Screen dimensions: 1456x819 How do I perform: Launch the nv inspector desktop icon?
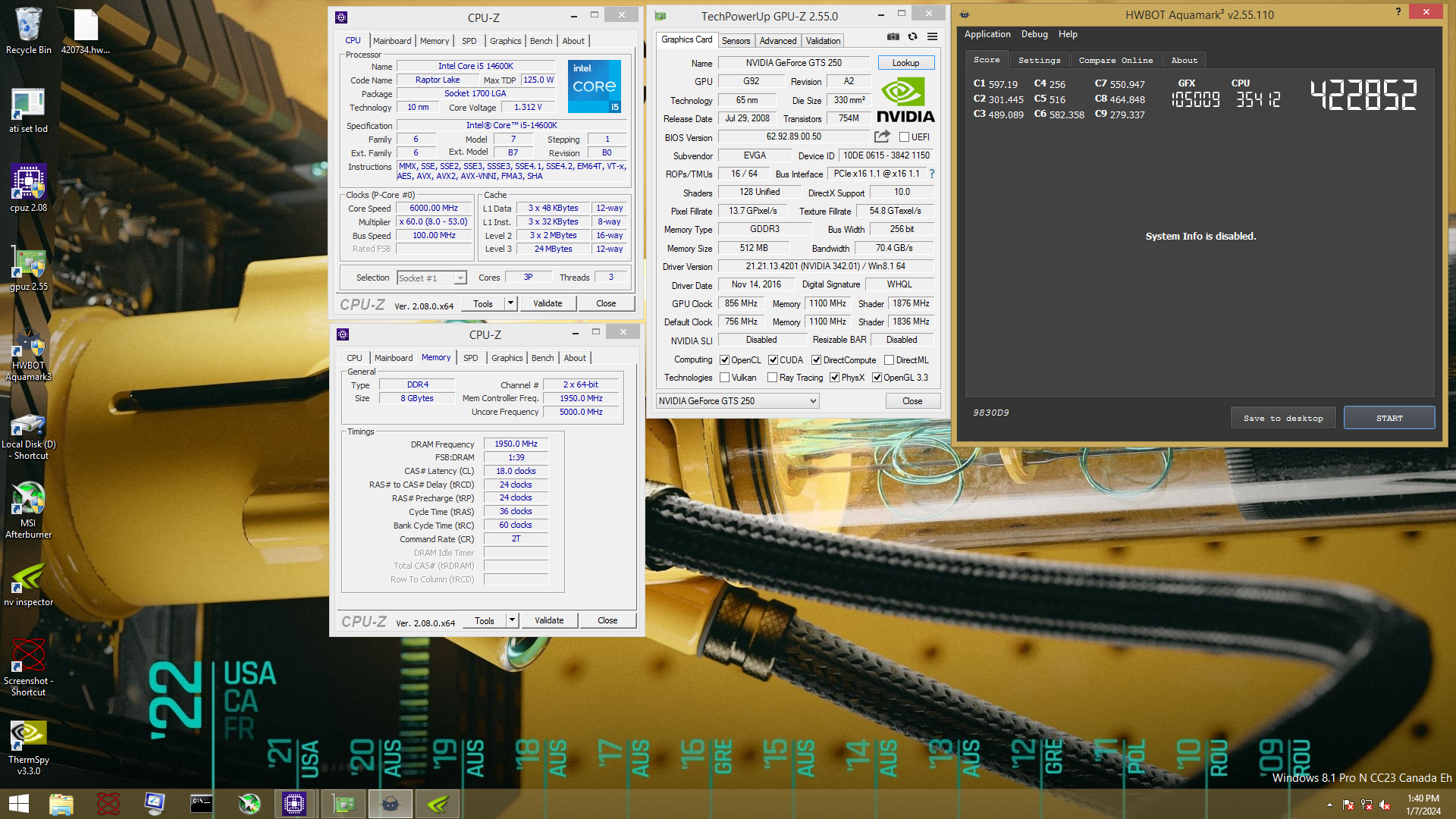[x=28, y=584]
